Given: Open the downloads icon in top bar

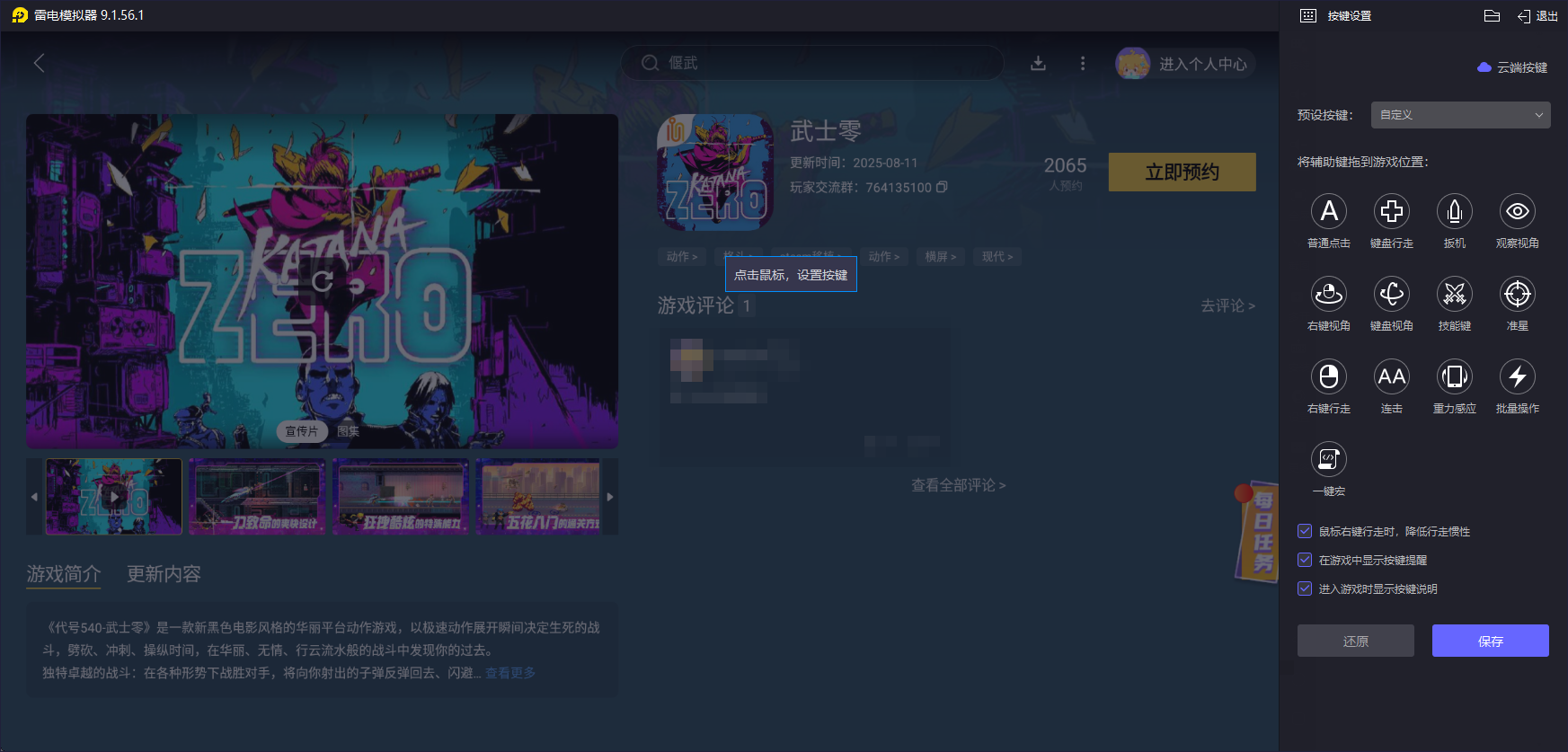Looking at the screenshot, I should coord(1038,63).
